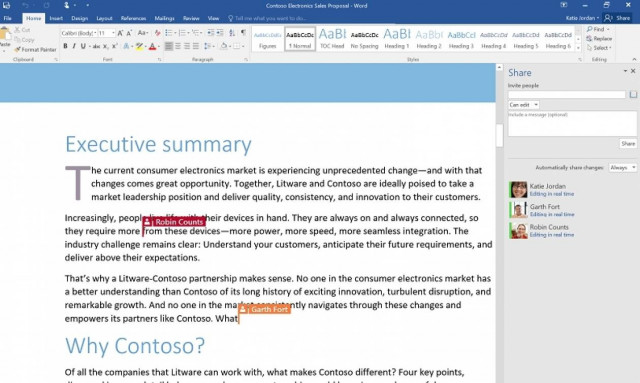
Task: Clear all formatting with the eraser A icon
Action: [x=157, y=33]
